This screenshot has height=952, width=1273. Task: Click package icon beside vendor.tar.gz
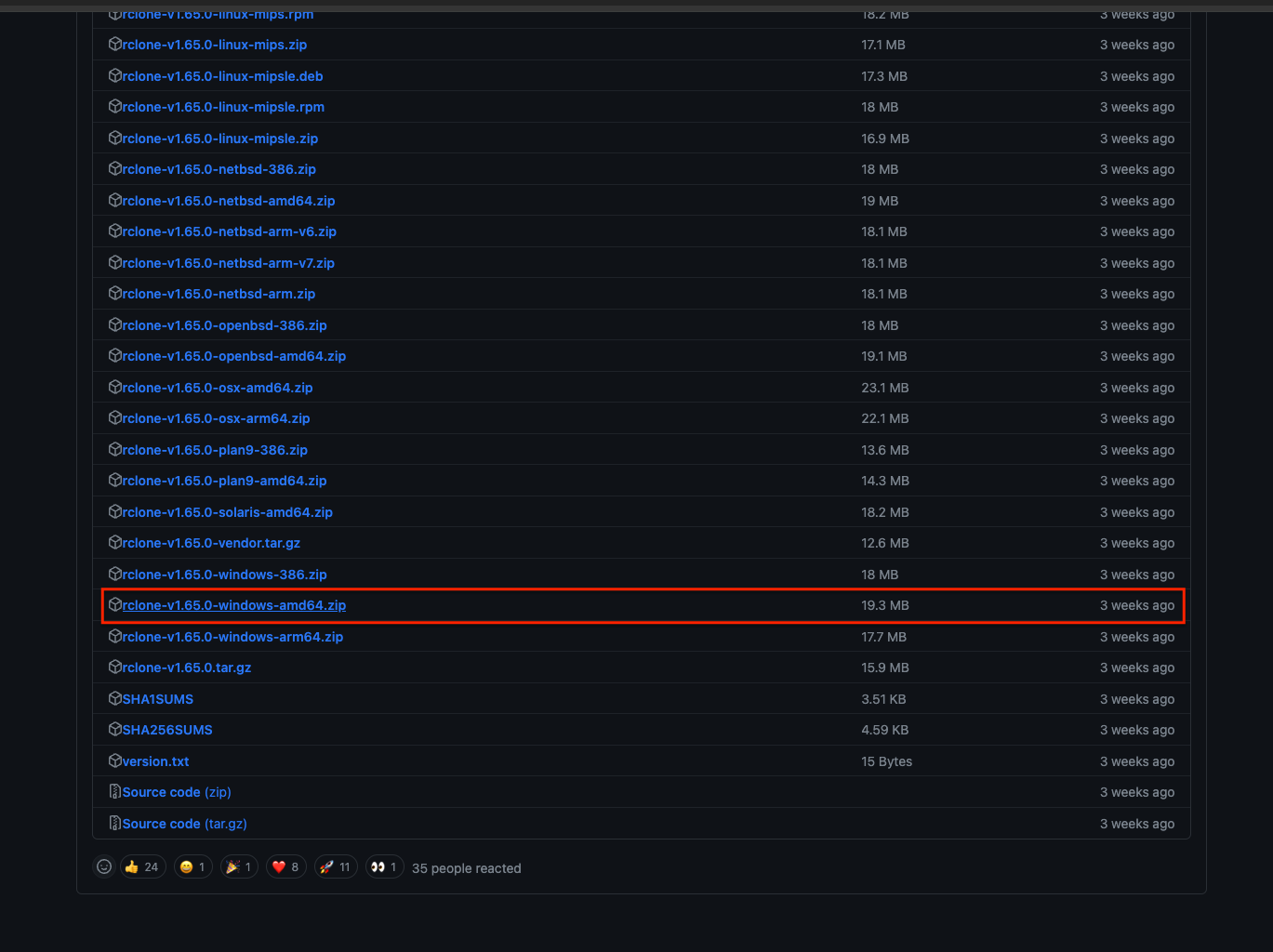[x=115, y=542]
